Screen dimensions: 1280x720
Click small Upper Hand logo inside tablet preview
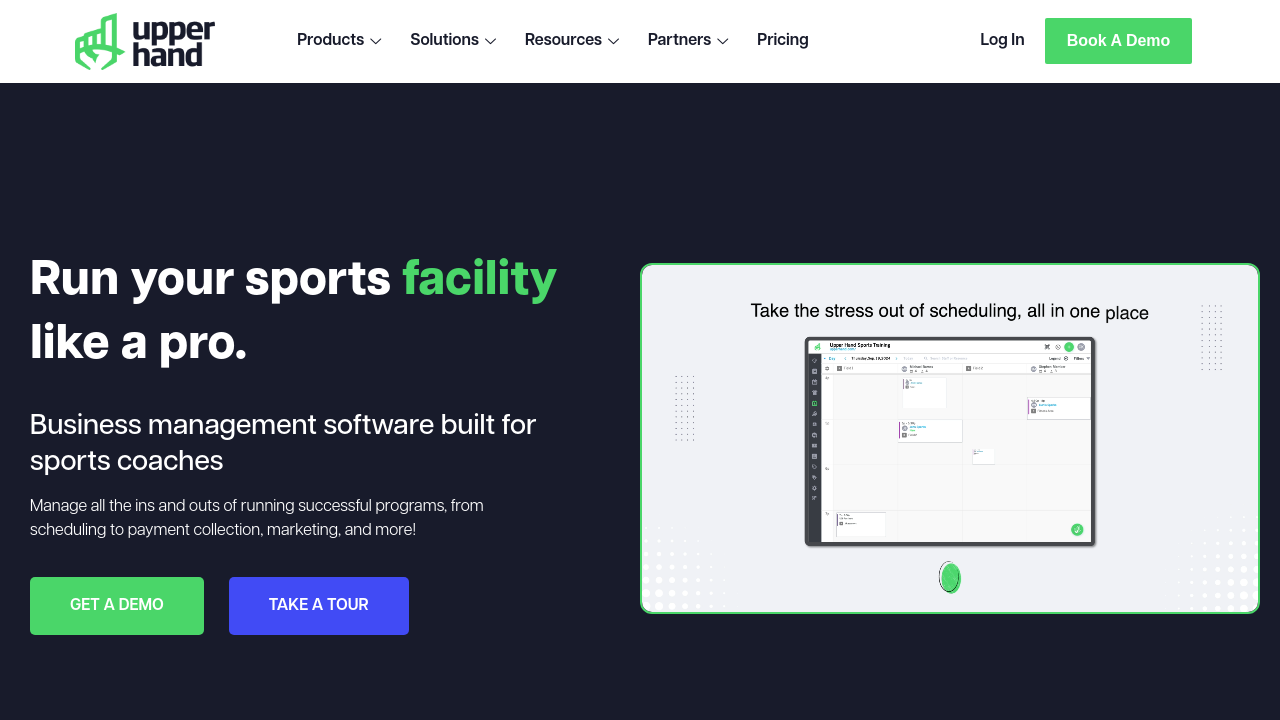pos(817,347)
